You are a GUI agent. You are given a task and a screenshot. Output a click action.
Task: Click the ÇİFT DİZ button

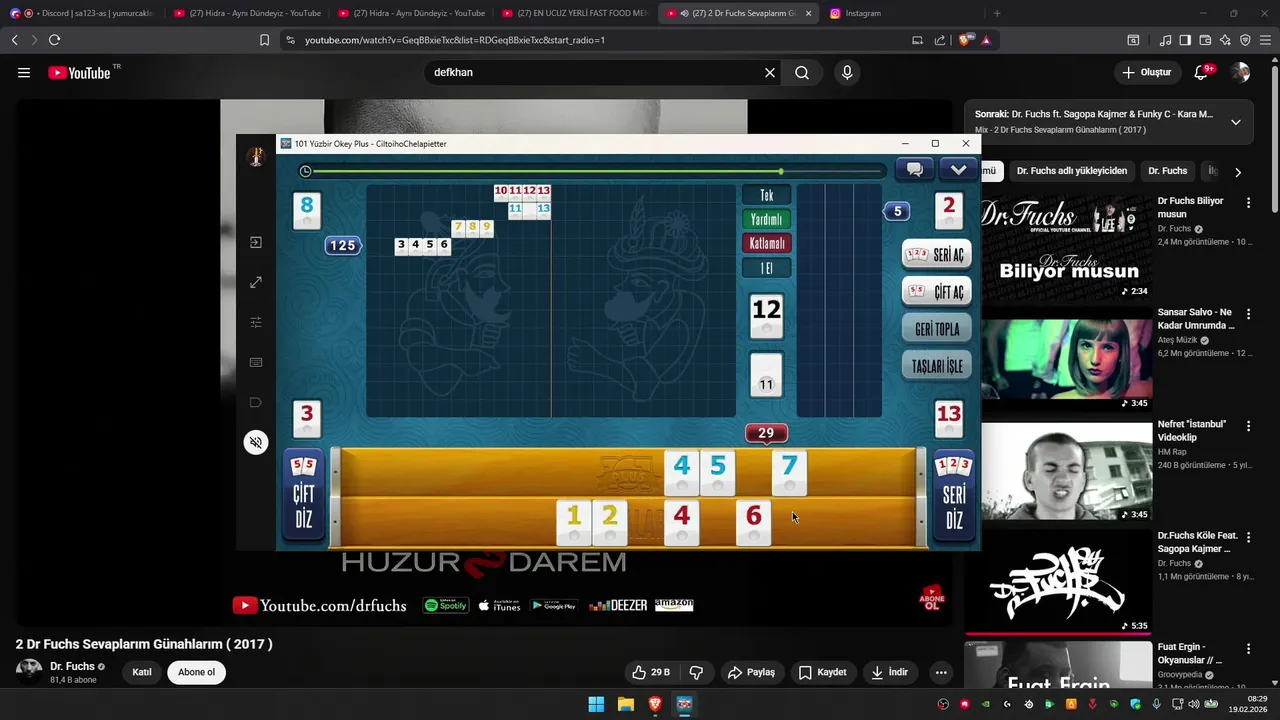tap(303, 494)
